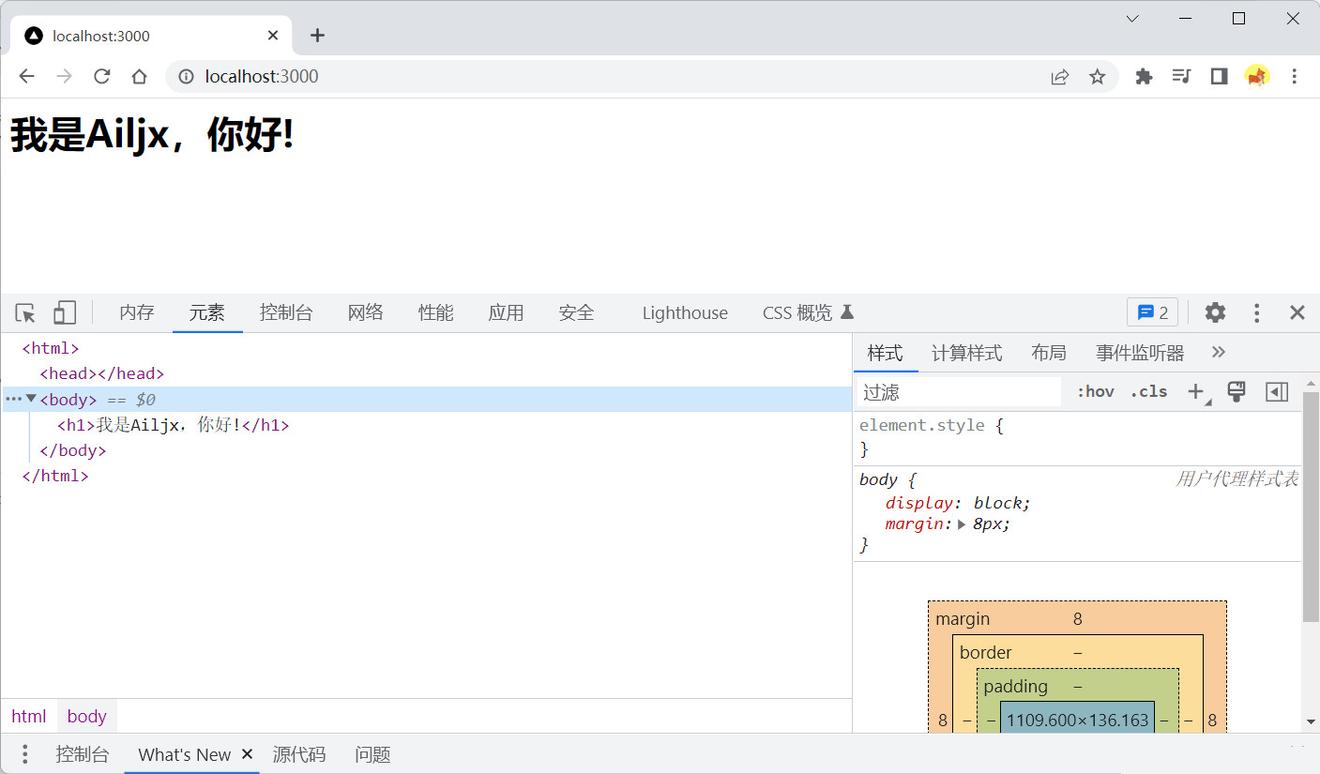Click the 2 issues message badge
This screenshot has height=774, width=1320.
1152,313
